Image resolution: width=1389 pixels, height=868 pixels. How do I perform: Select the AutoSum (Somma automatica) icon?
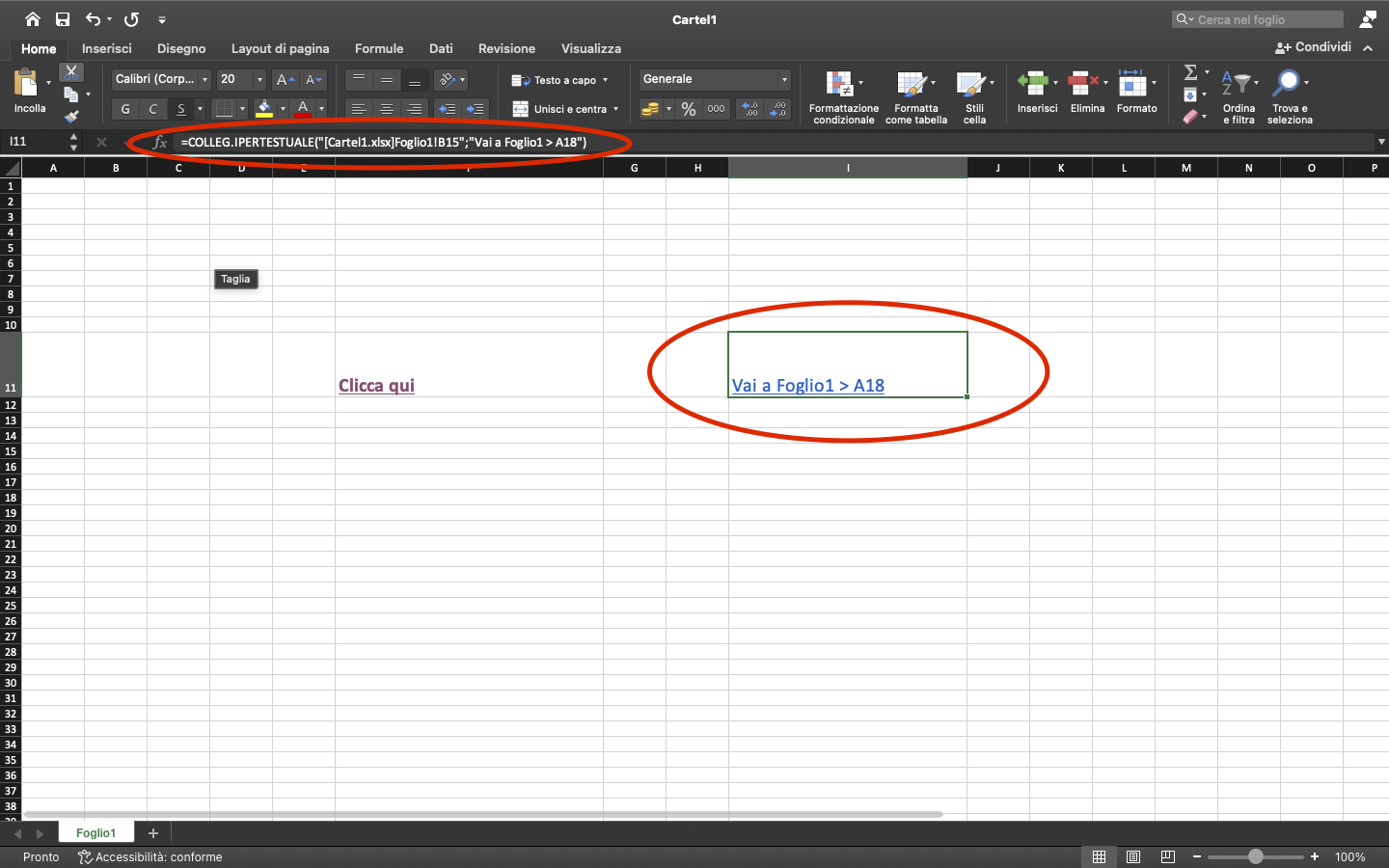(x=1190, y=72)
